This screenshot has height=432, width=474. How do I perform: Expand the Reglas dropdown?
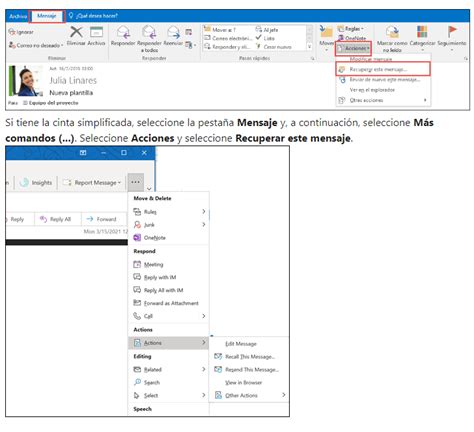click(x=351, y=29)
